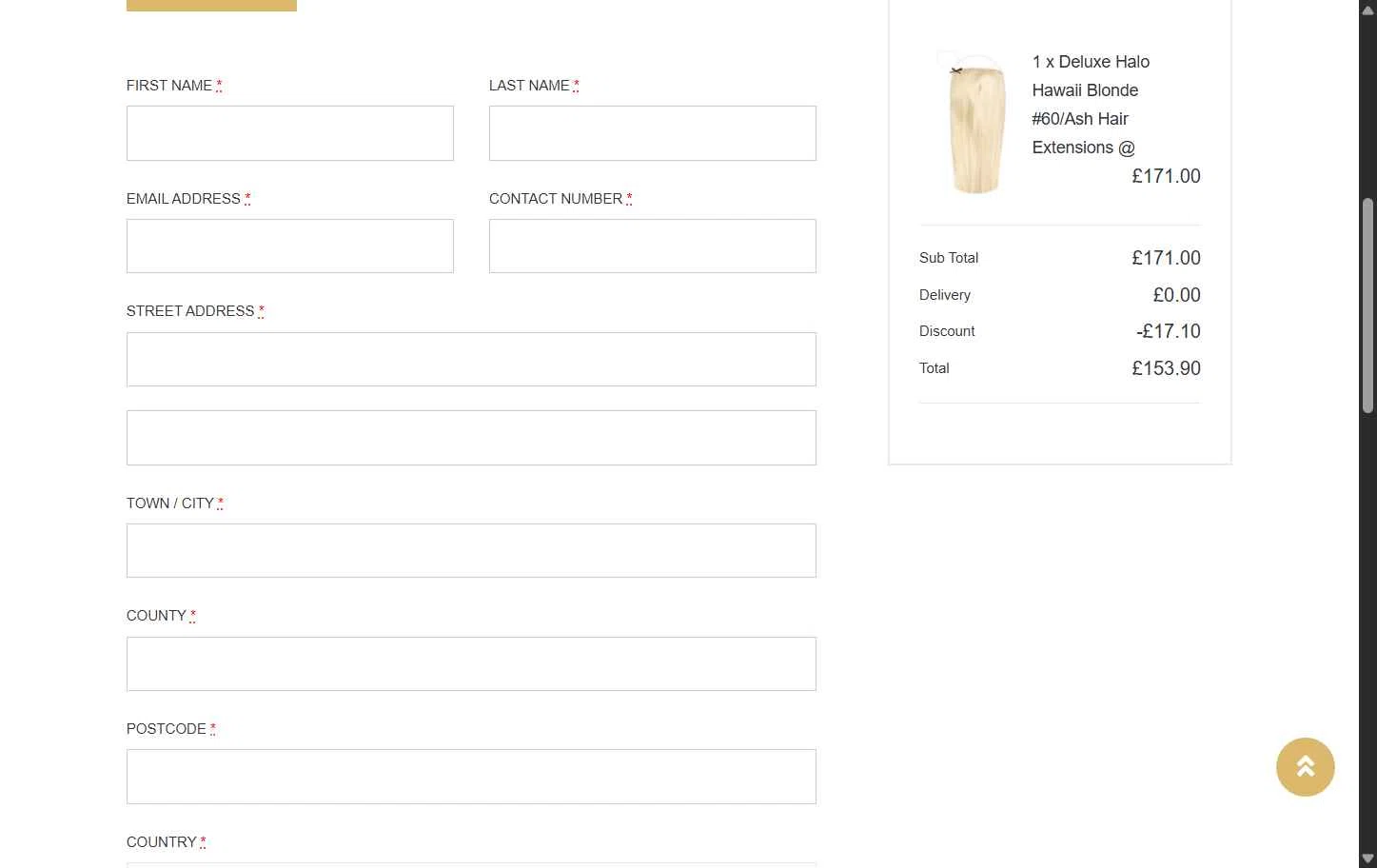Click the Delivery amount £0.00
Screen dimensions: 1377x868
(x=1176, y=295)
